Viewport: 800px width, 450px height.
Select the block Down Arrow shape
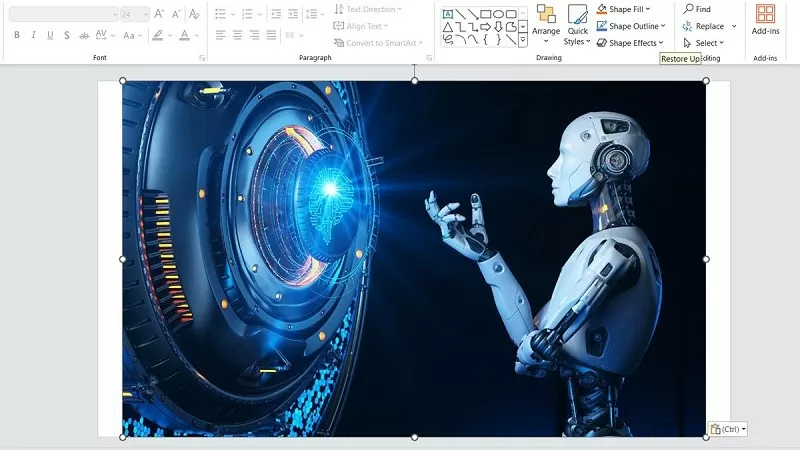[498, 27]
